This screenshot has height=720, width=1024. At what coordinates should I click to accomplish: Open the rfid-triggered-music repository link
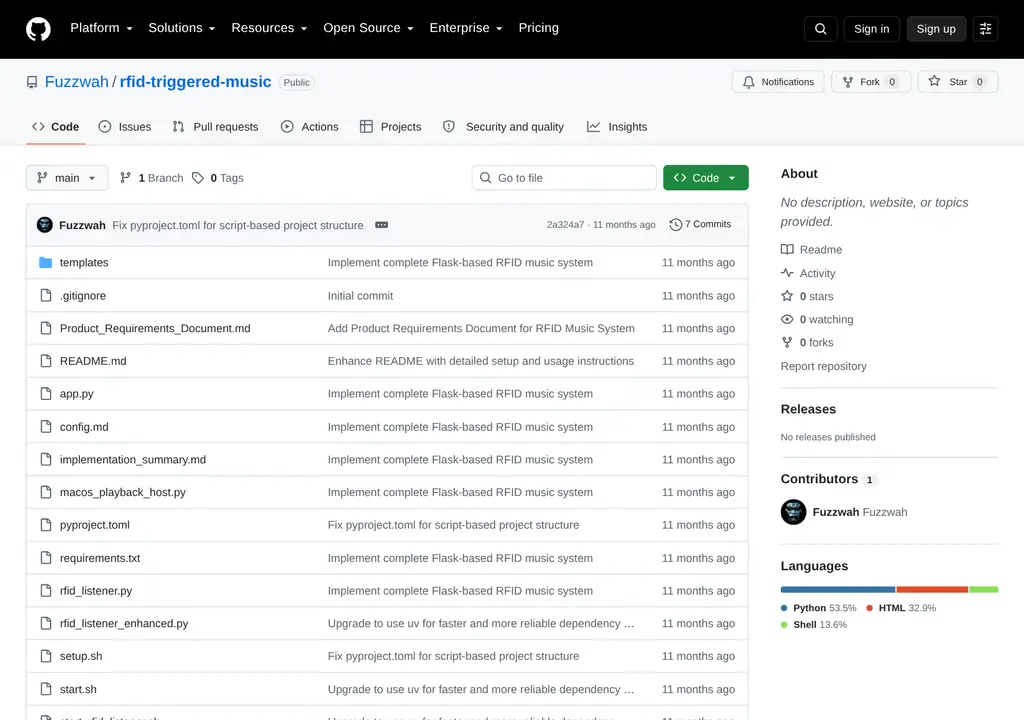tap(195, 82)
